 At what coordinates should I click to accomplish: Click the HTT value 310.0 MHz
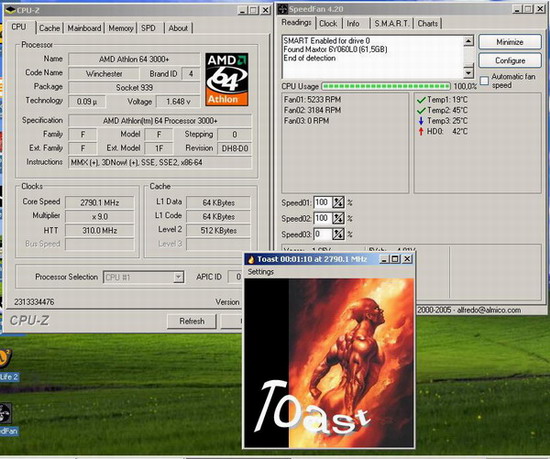click(100, 231)
